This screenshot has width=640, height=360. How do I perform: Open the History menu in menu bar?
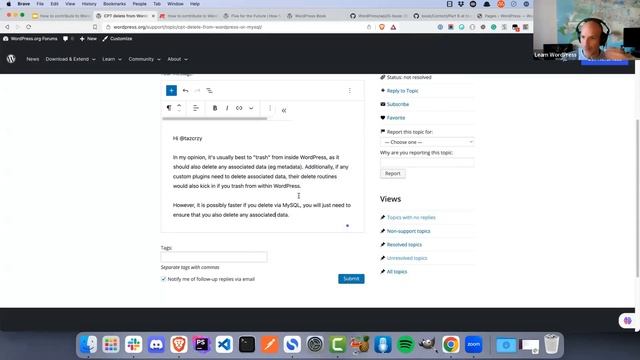tap(89, 4)
